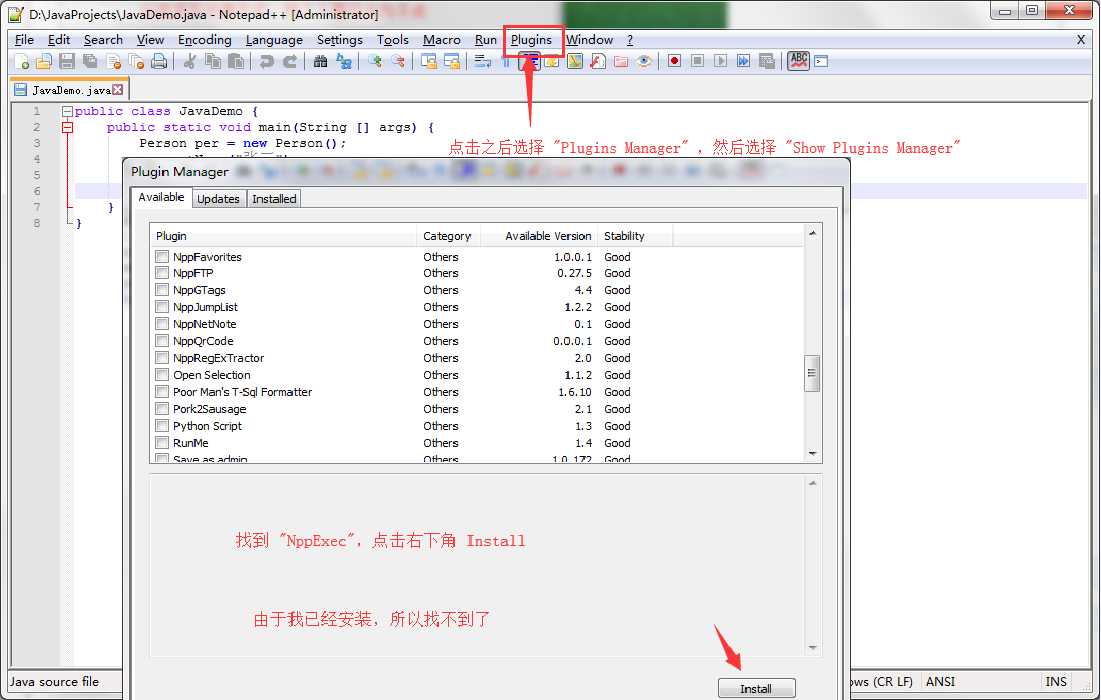The height and width of the screenshot is (700, 1101).
Task: Open the Macro menu
Action: pos(442,40)
